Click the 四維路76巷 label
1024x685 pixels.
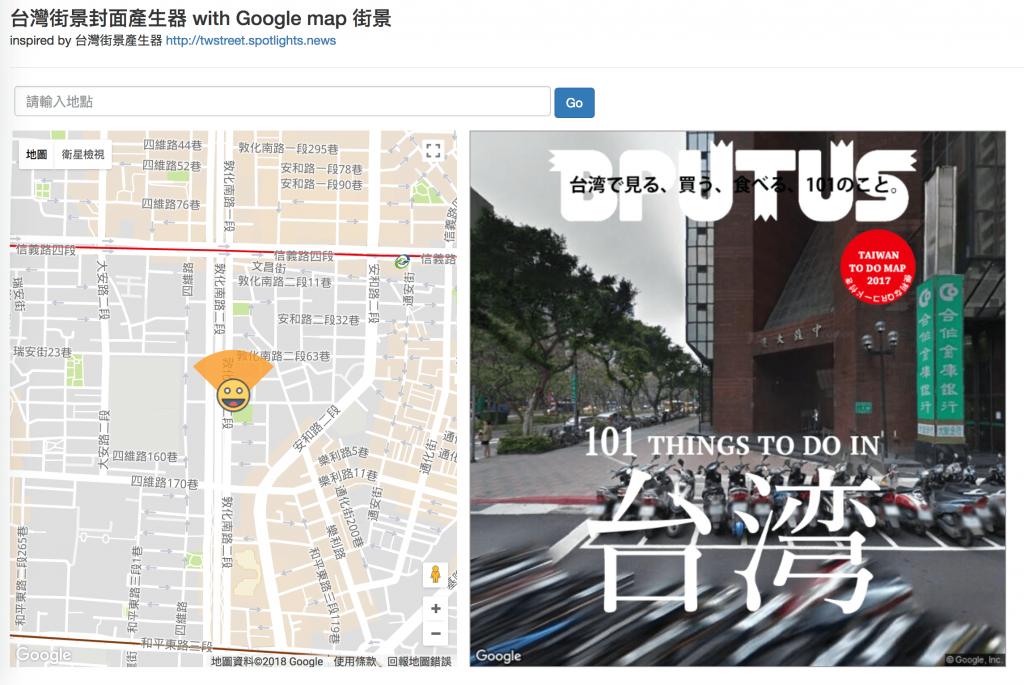coord(170,204)
